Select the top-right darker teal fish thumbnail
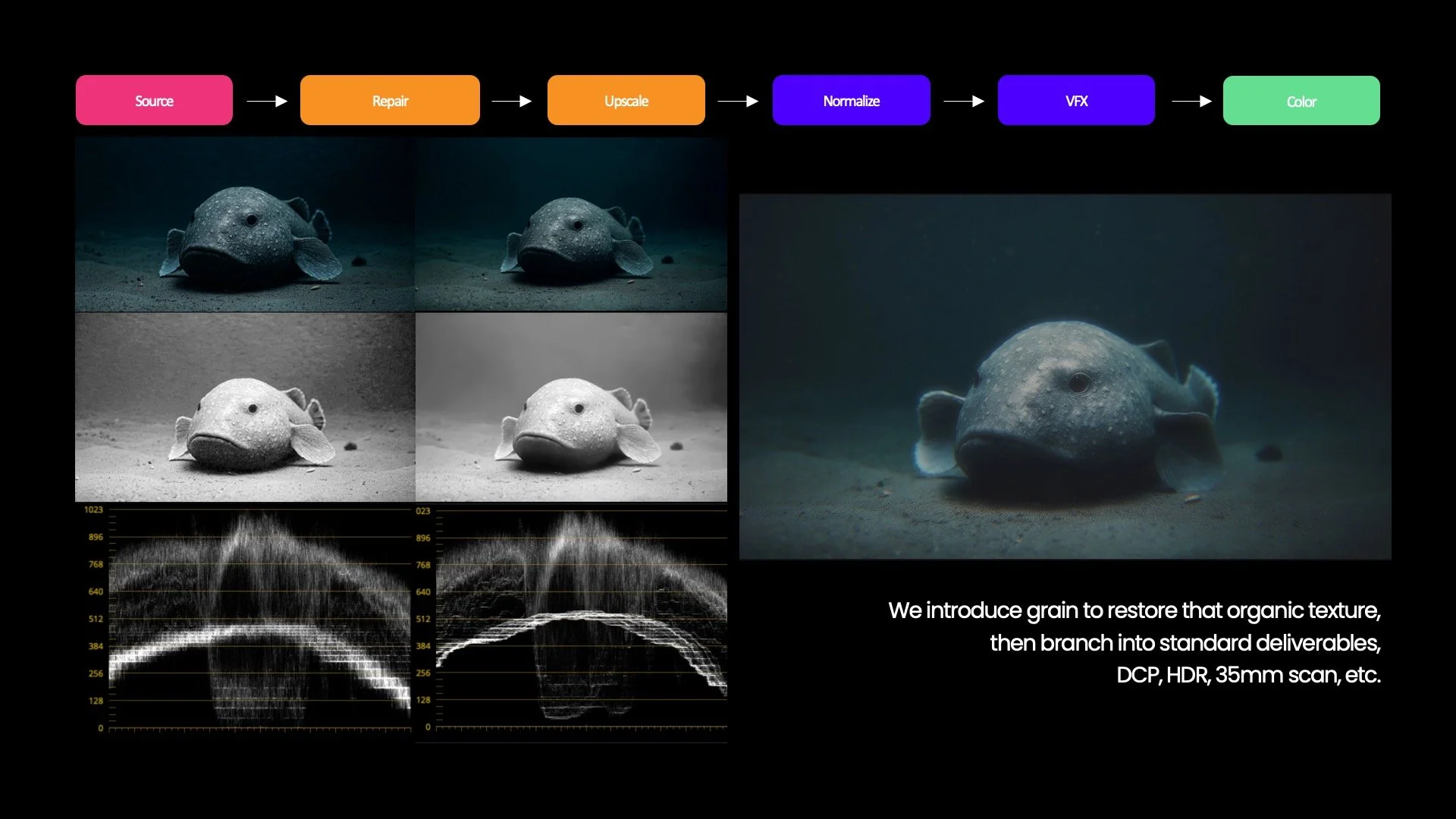The width and height of the screenshot is (1456, 819). [571, 224]
